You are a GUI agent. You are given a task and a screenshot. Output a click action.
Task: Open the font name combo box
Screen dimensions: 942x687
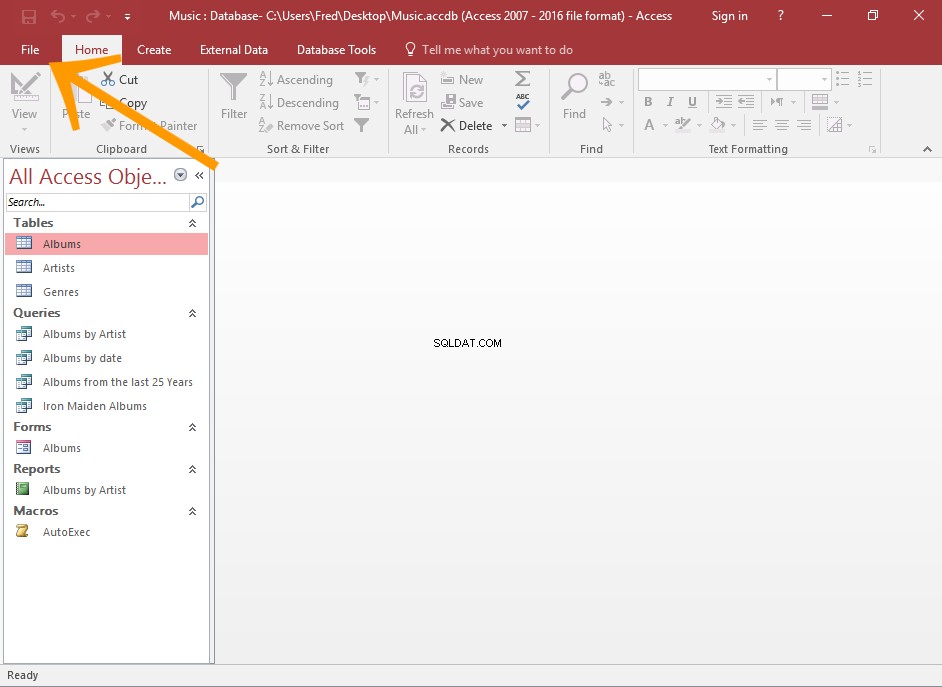(x=707, y=79)
